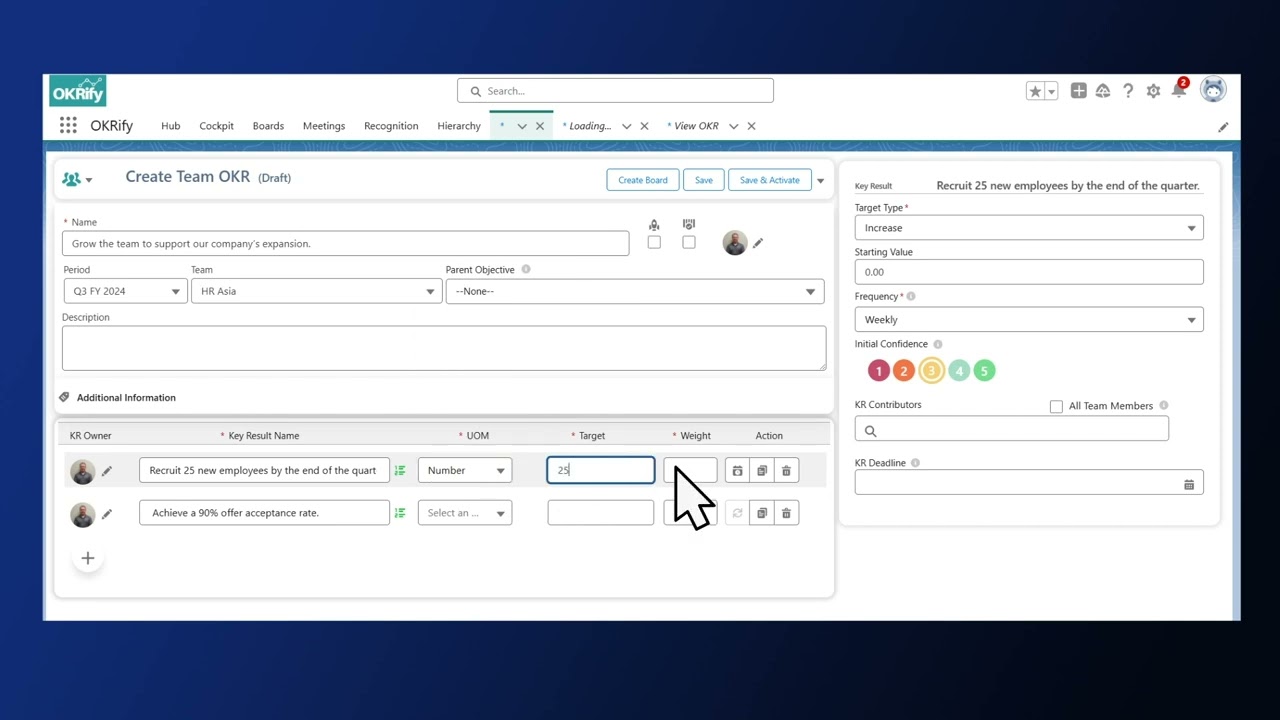Switch to the View OKR tab
This screenshot has width=1280, height=720.
(696, 126)
